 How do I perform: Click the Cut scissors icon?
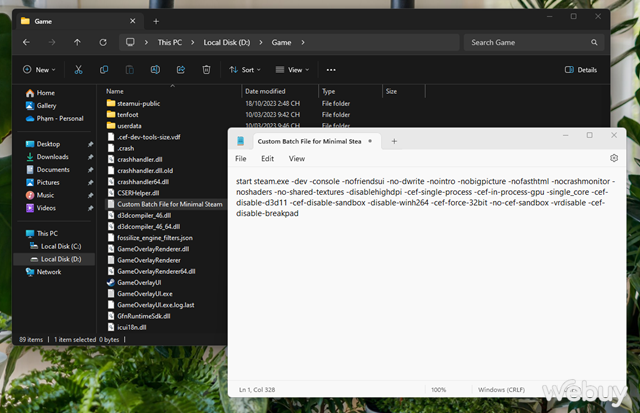coord(78,70)
